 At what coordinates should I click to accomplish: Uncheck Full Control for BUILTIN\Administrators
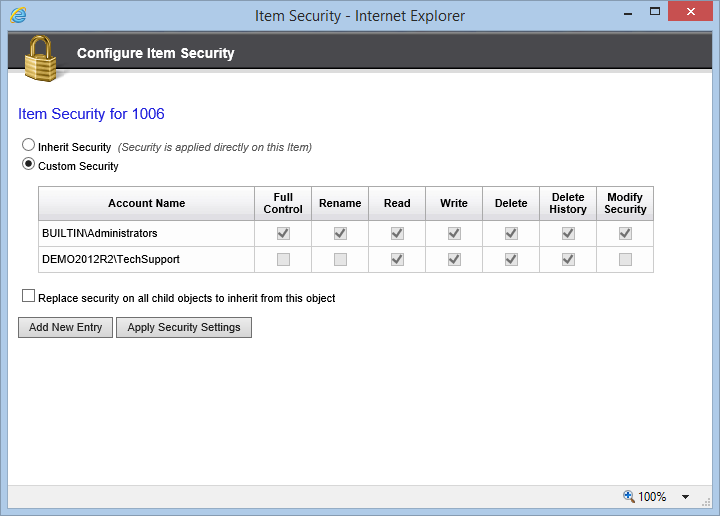click(283, 233)
